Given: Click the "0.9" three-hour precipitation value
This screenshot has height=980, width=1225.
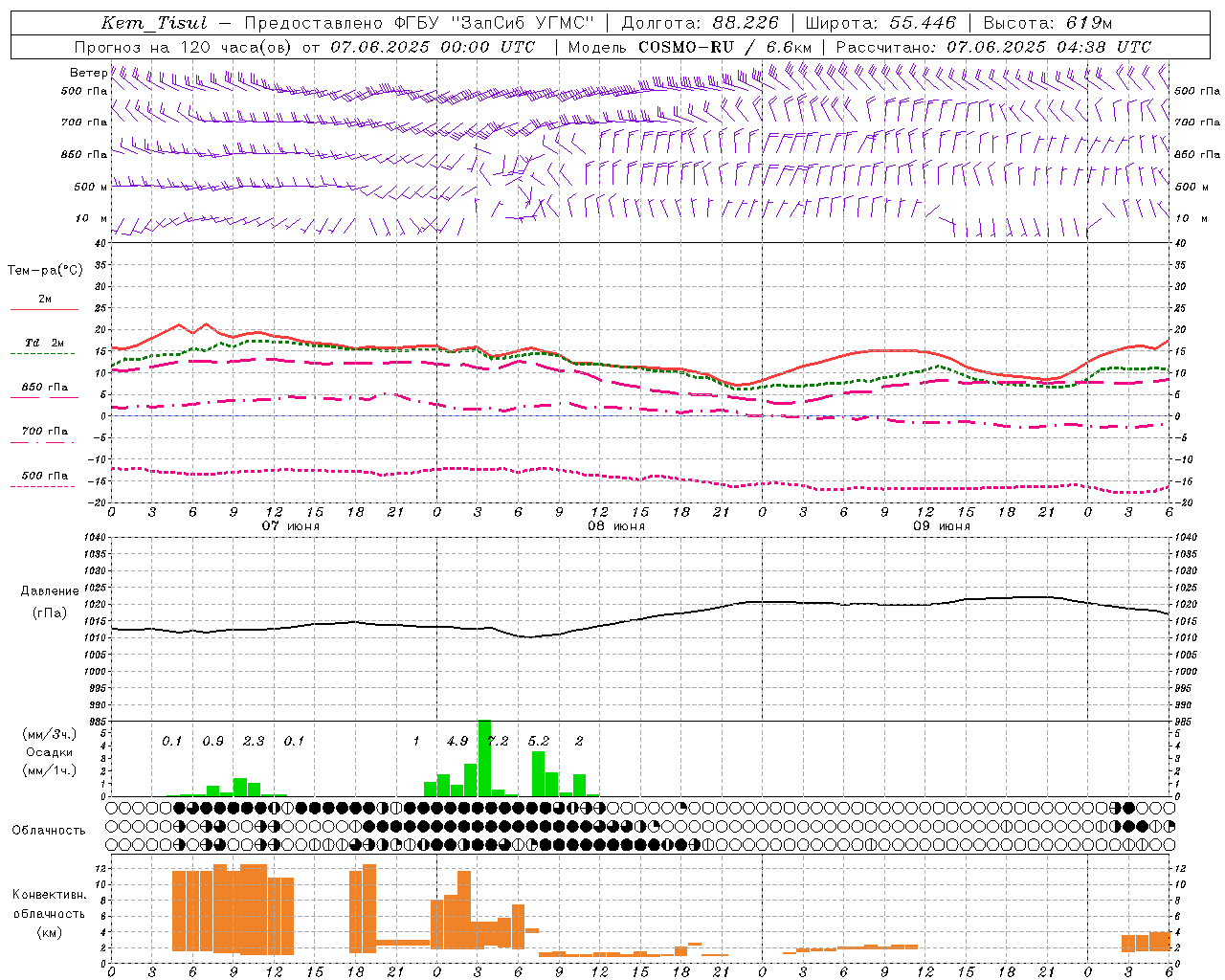Looking at the screenshot, I should coord(212,741).
